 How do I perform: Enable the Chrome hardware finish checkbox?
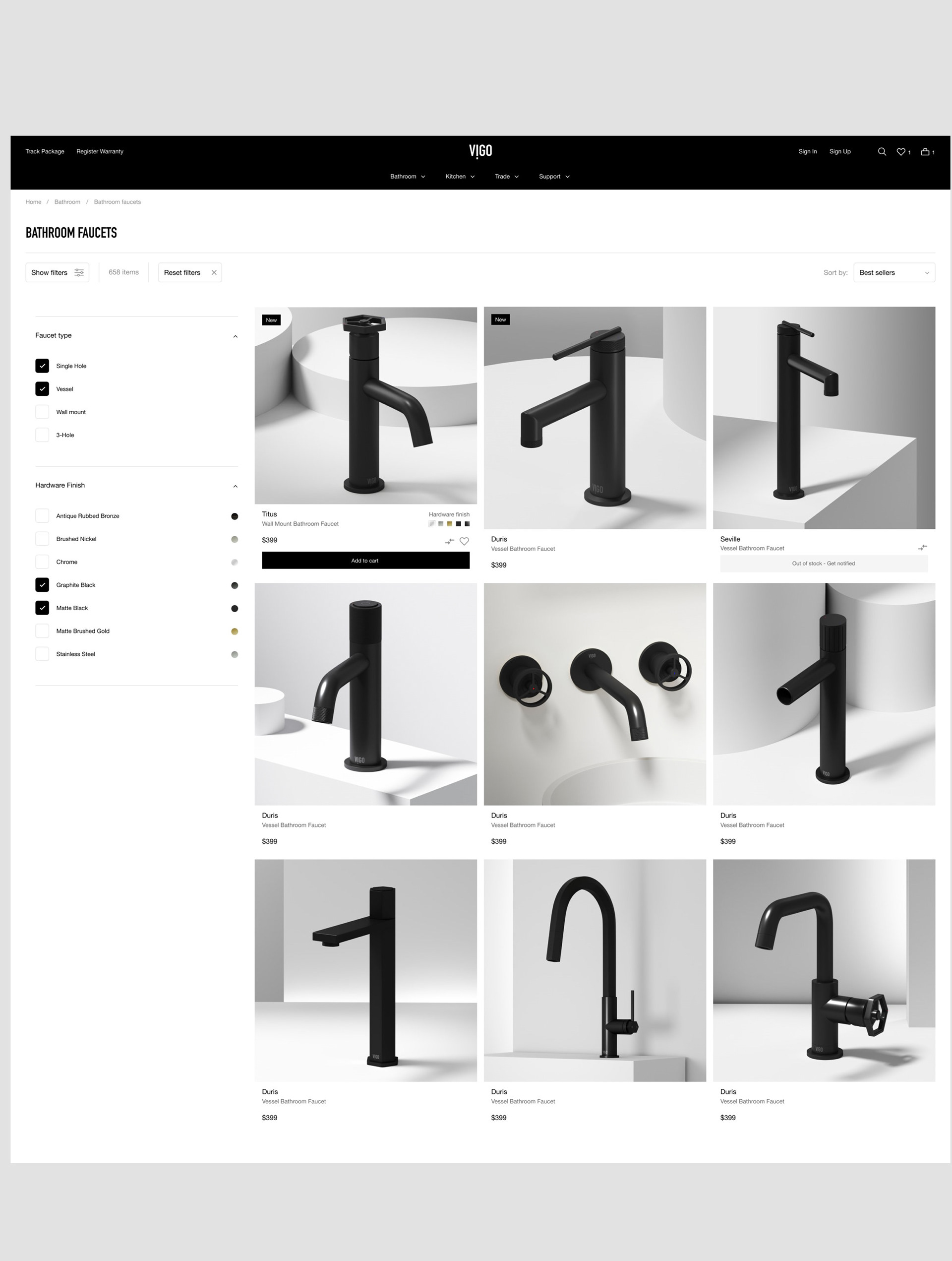click(x=42, y=562)
